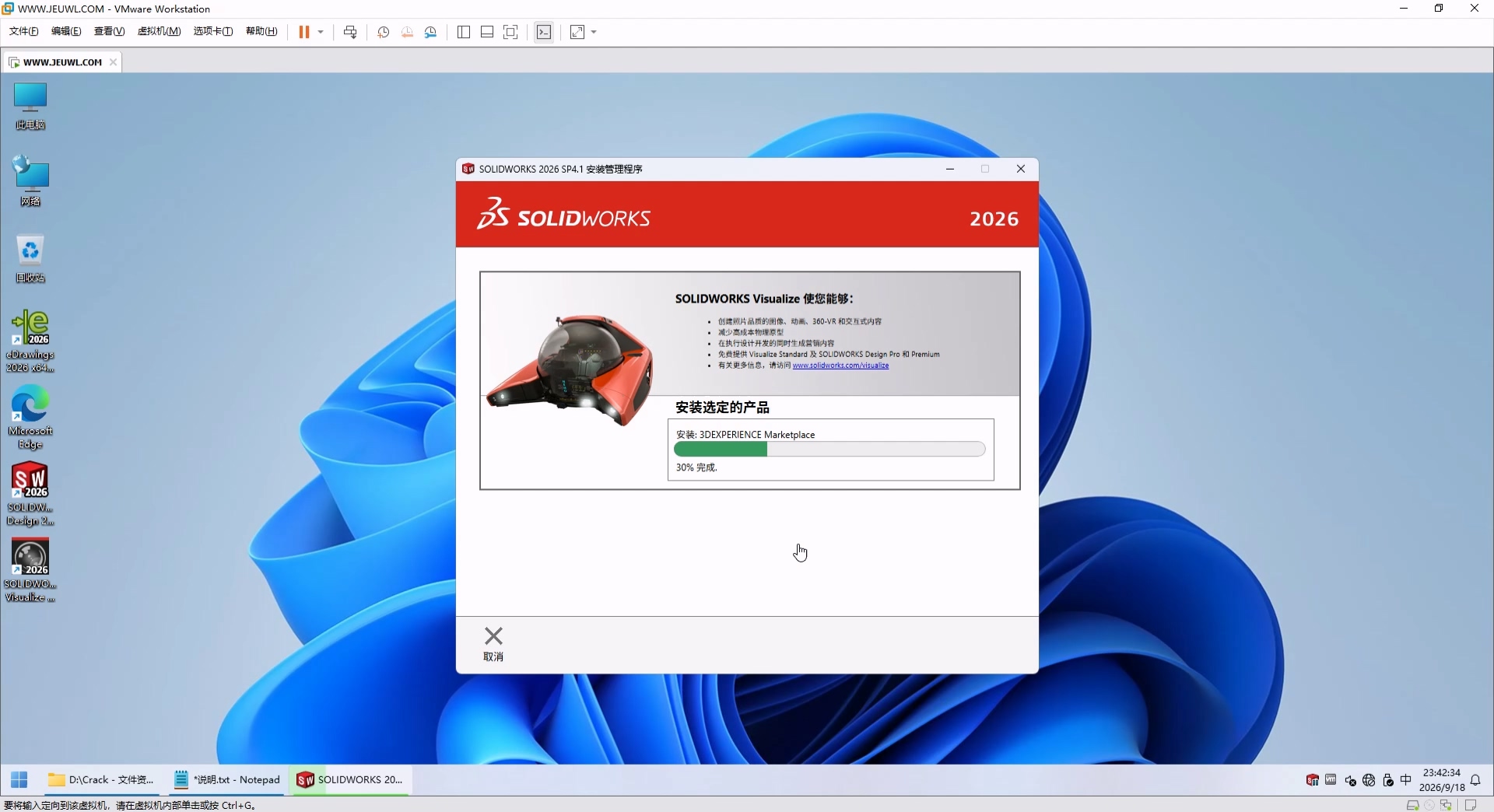
Task: Open the 文件(F) menu
Action: [x=24, y=31]
